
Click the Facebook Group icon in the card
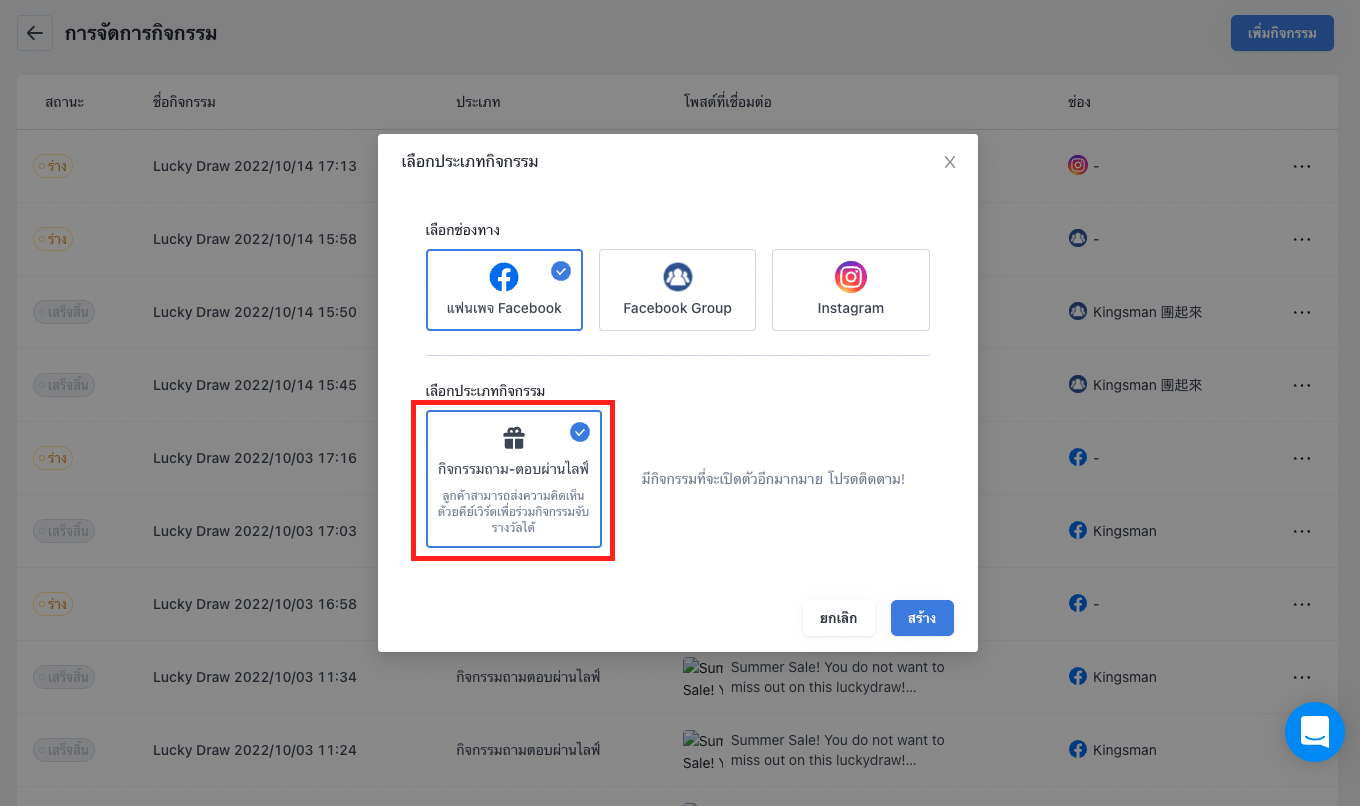(x=677, y=277)
